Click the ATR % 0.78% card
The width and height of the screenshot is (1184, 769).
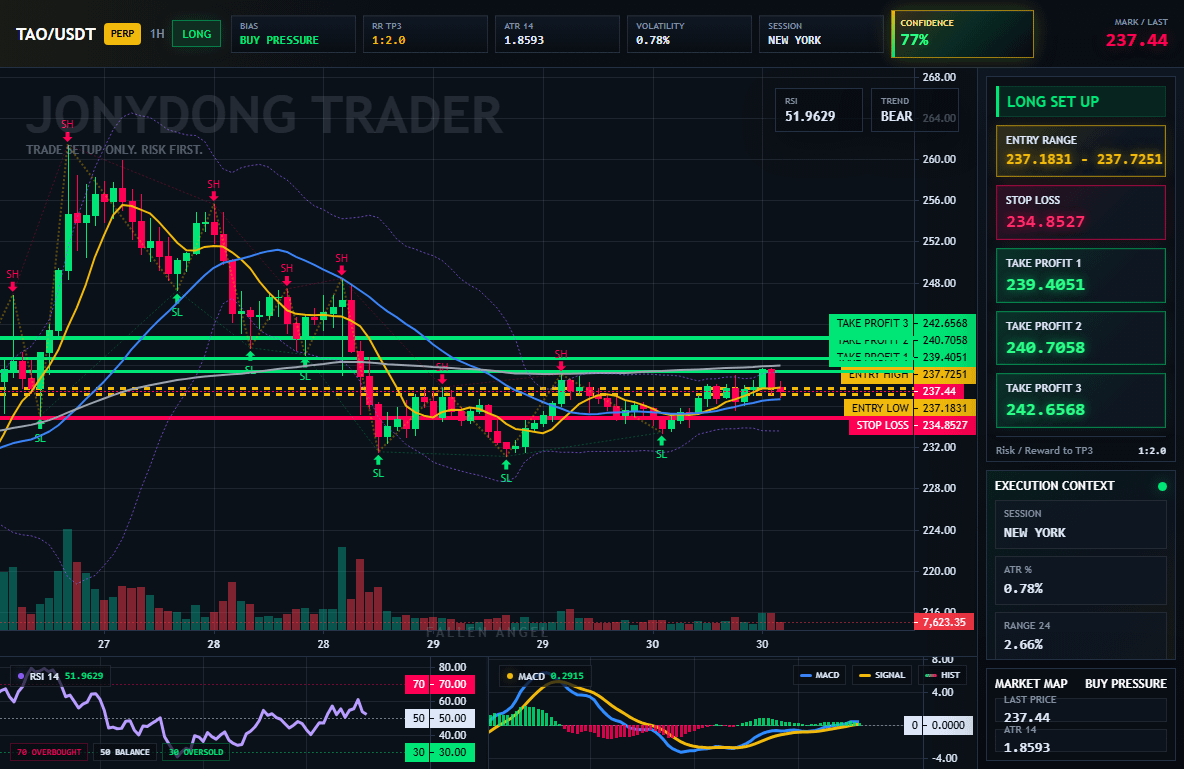click(x=1081, y=580)
